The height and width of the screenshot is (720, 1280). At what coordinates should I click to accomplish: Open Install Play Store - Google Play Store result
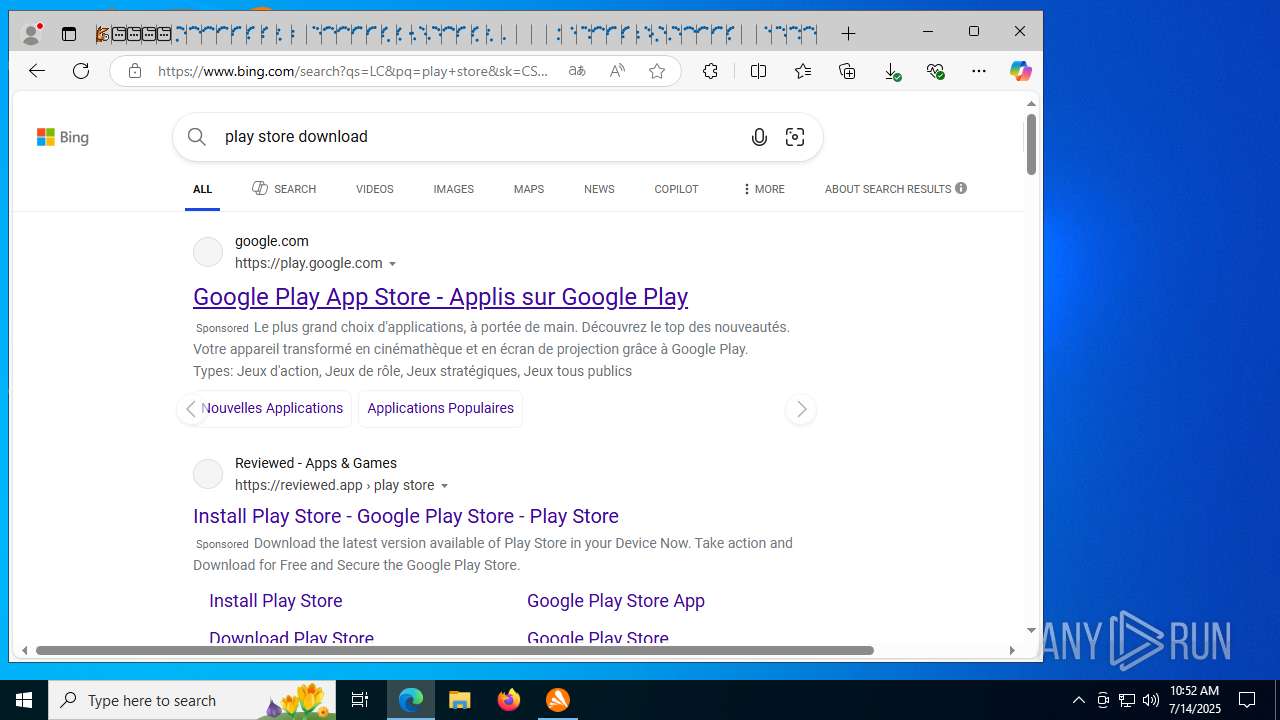click(406, 516)
